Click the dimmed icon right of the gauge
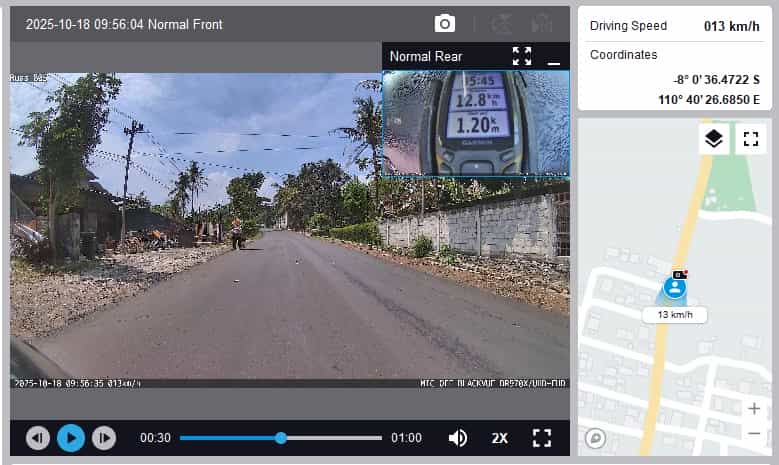This screenshot has height=465, width=779. click(x=542, y=24)
